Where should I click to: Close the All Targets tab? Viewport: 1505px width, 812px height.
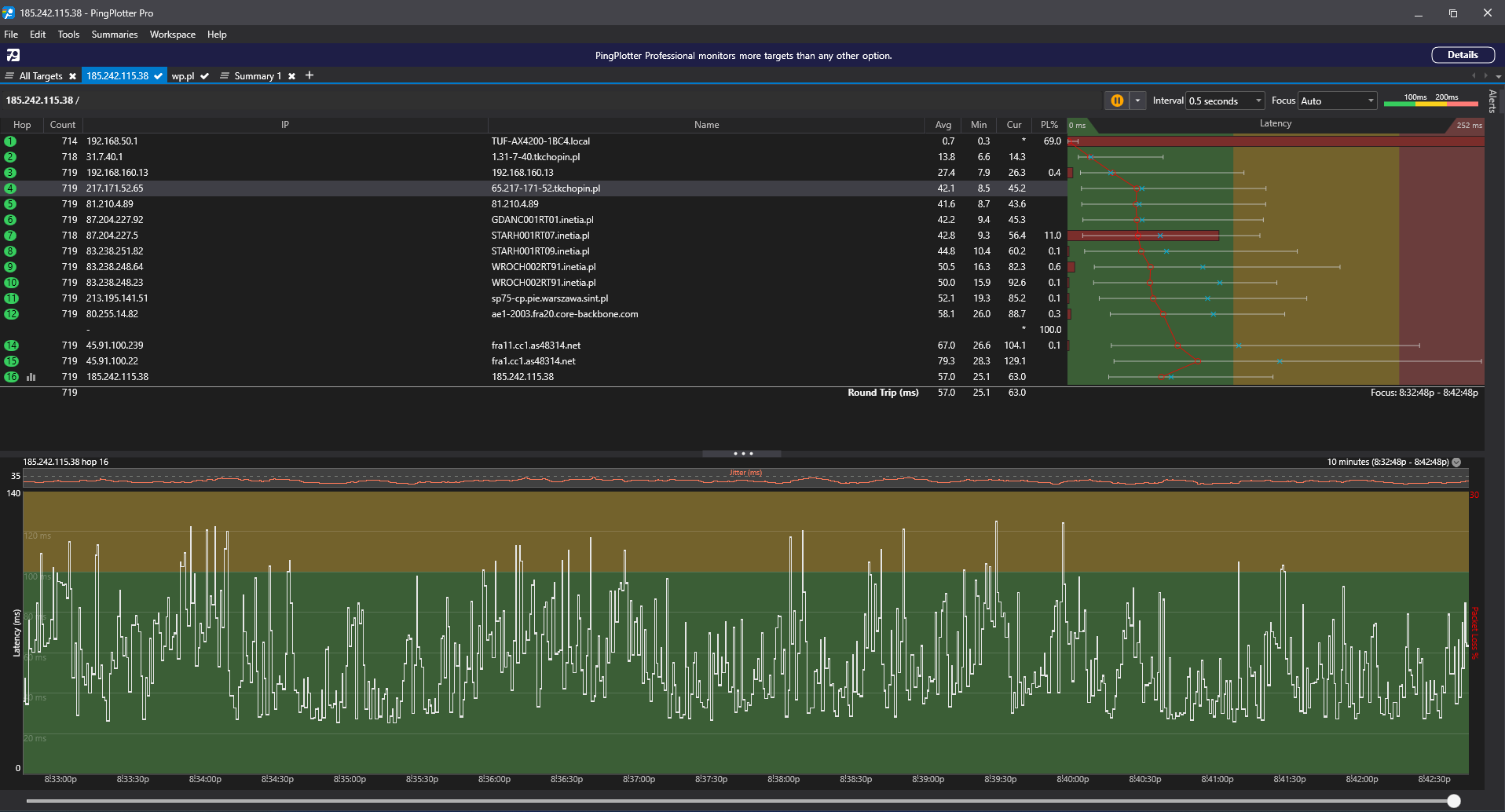click(x=72, y=76)
